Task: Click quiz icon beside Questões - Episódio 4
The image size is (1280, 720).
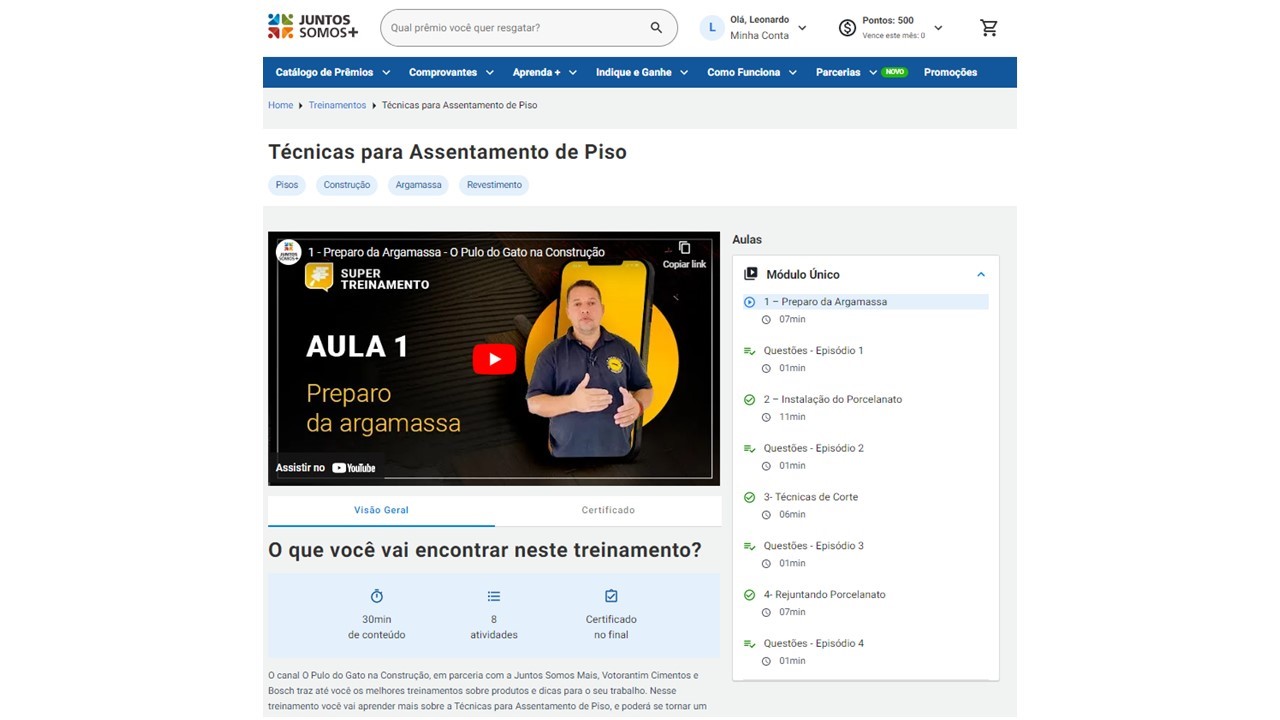Action: 750,644
